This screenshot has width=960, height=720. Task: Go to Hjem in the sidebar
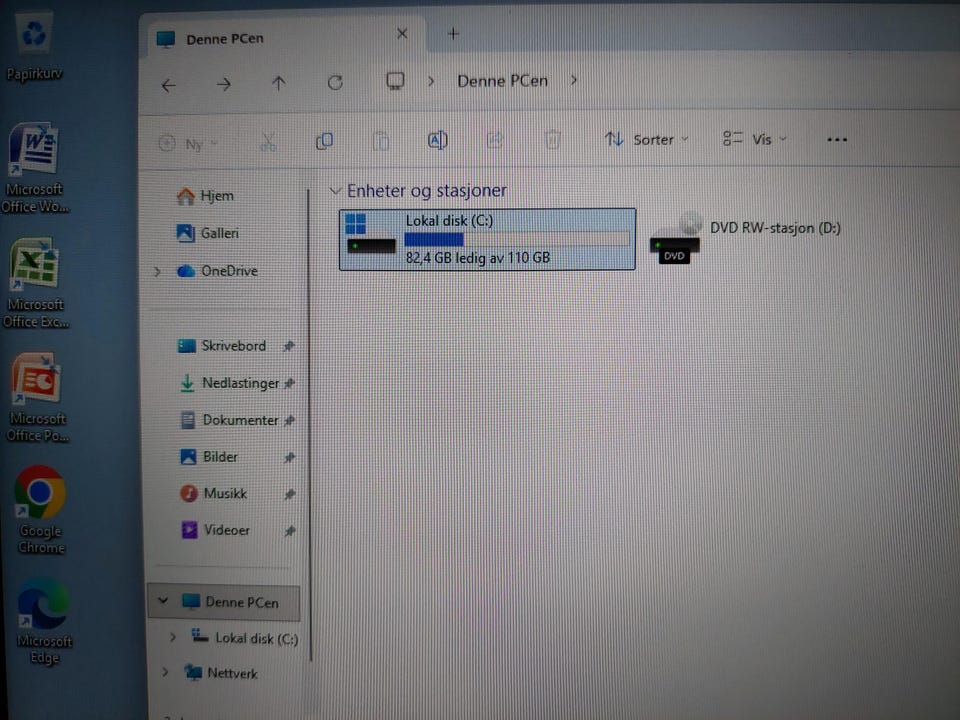205,196
